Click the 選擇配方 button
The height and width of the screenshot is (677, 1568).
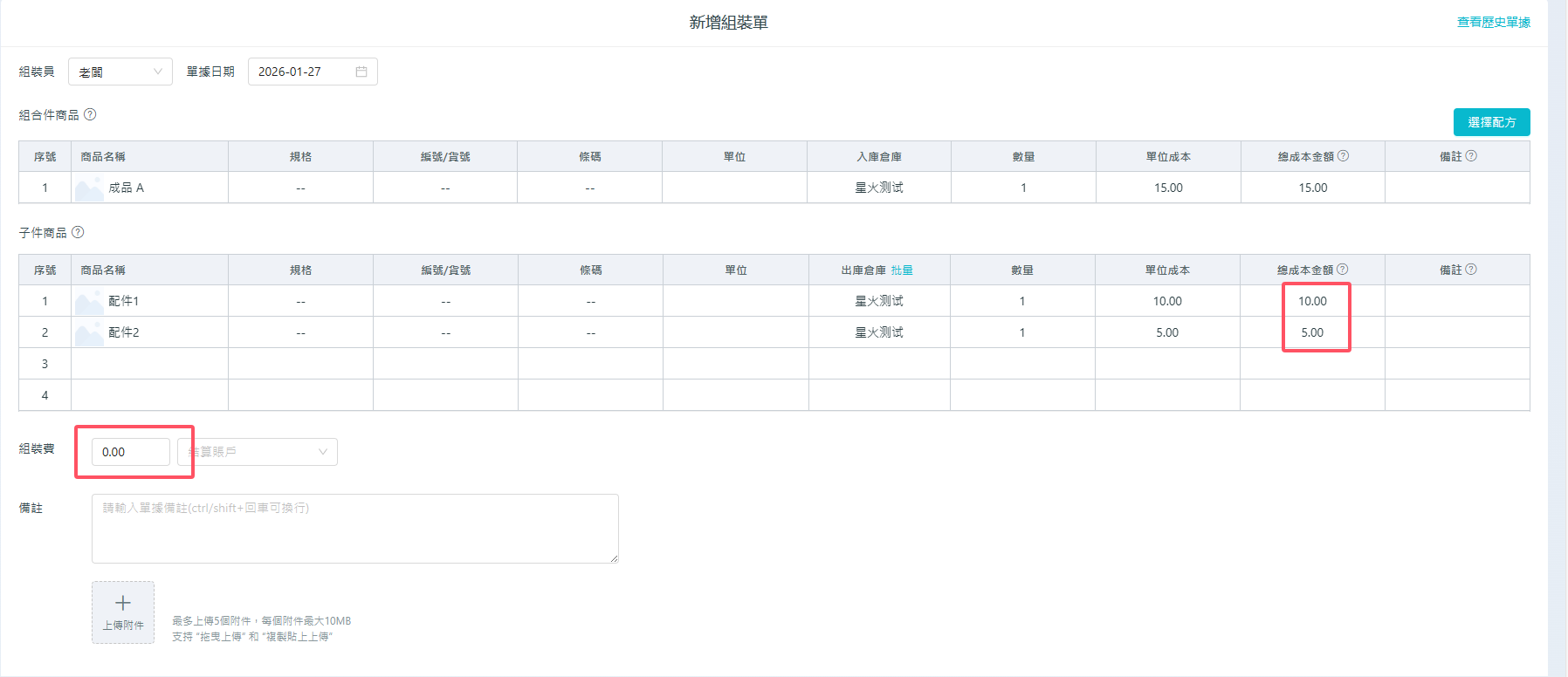click(1491, 122)
